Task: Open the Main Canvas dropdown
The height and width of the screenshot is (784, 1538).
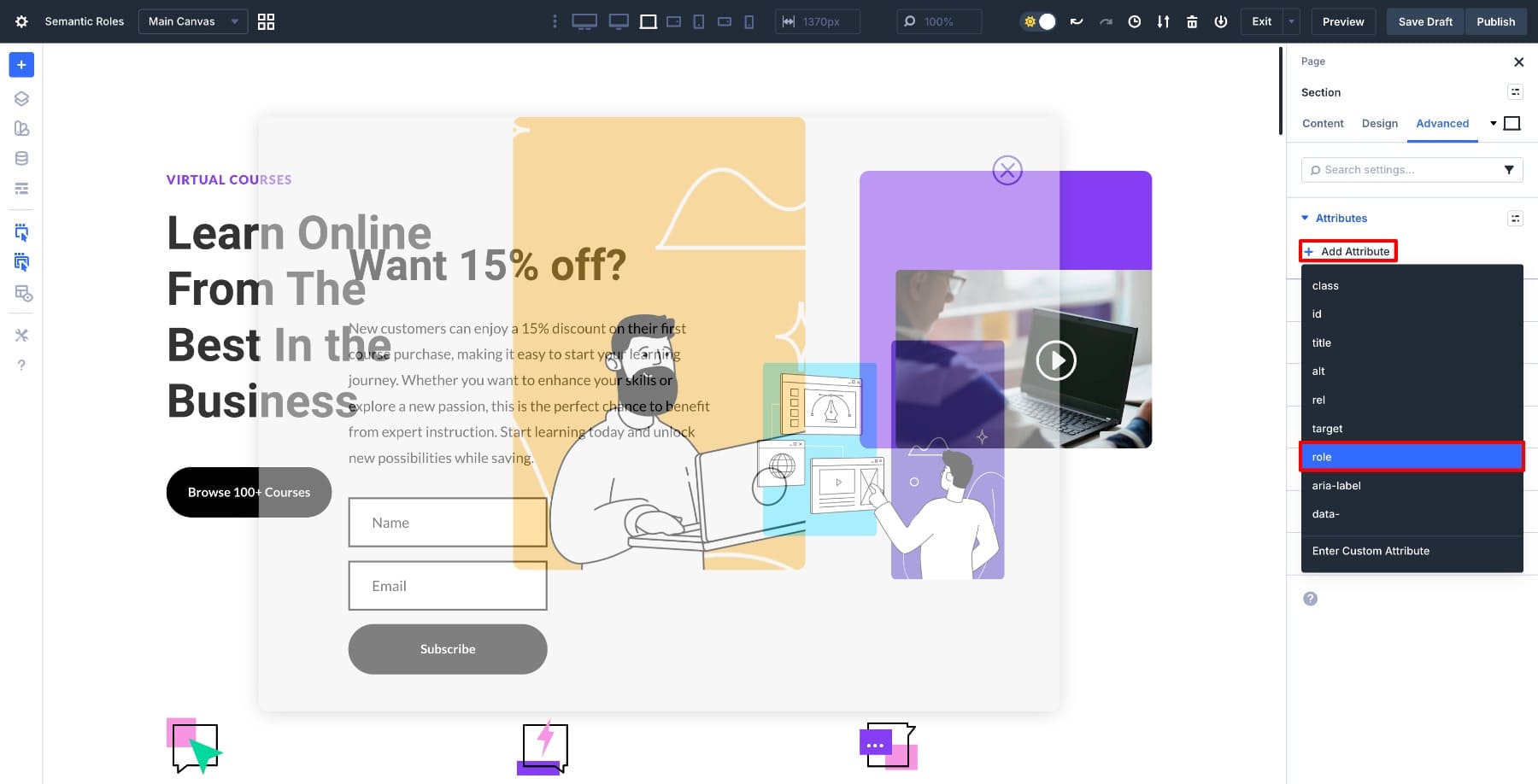Action: tap(192, 21)
